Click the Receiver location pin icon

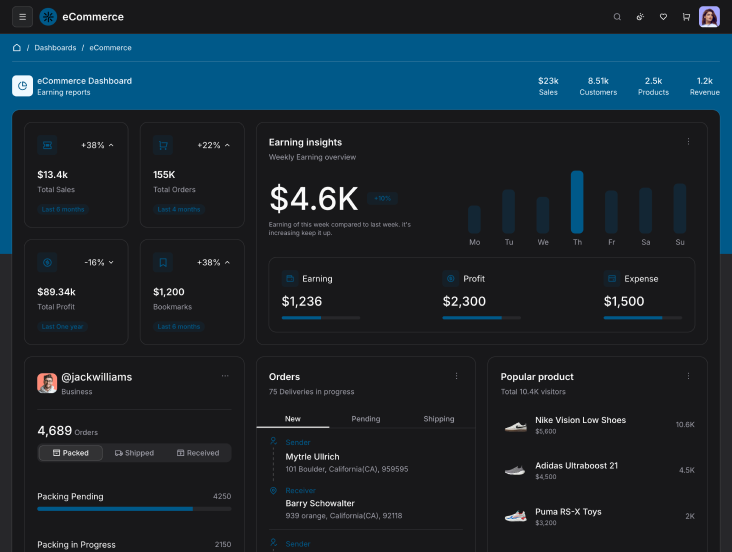click(x=274, y=490)
